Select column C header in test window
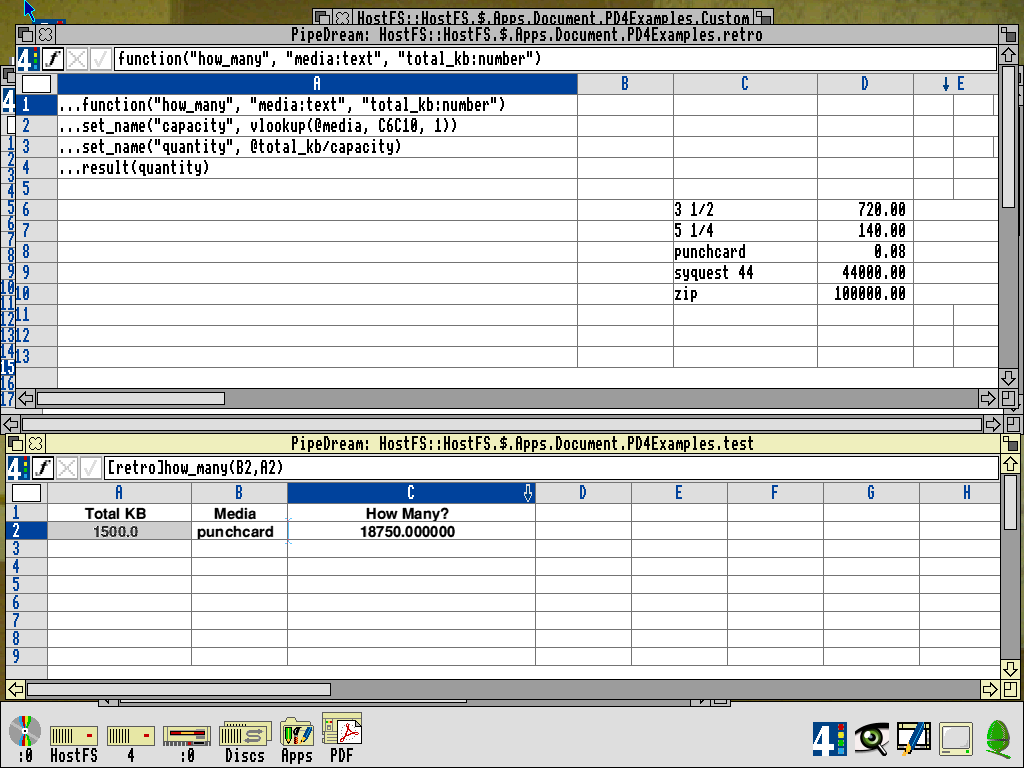The width and height of the screenshot is (1024, 768). 411,492
